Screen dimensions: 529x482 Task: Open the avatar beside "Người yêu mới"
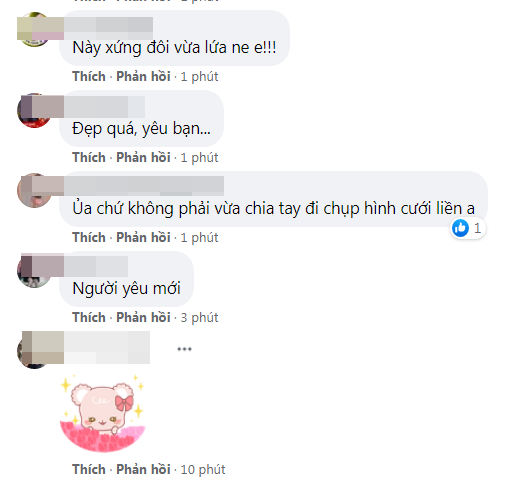click(x=34, y=271)
